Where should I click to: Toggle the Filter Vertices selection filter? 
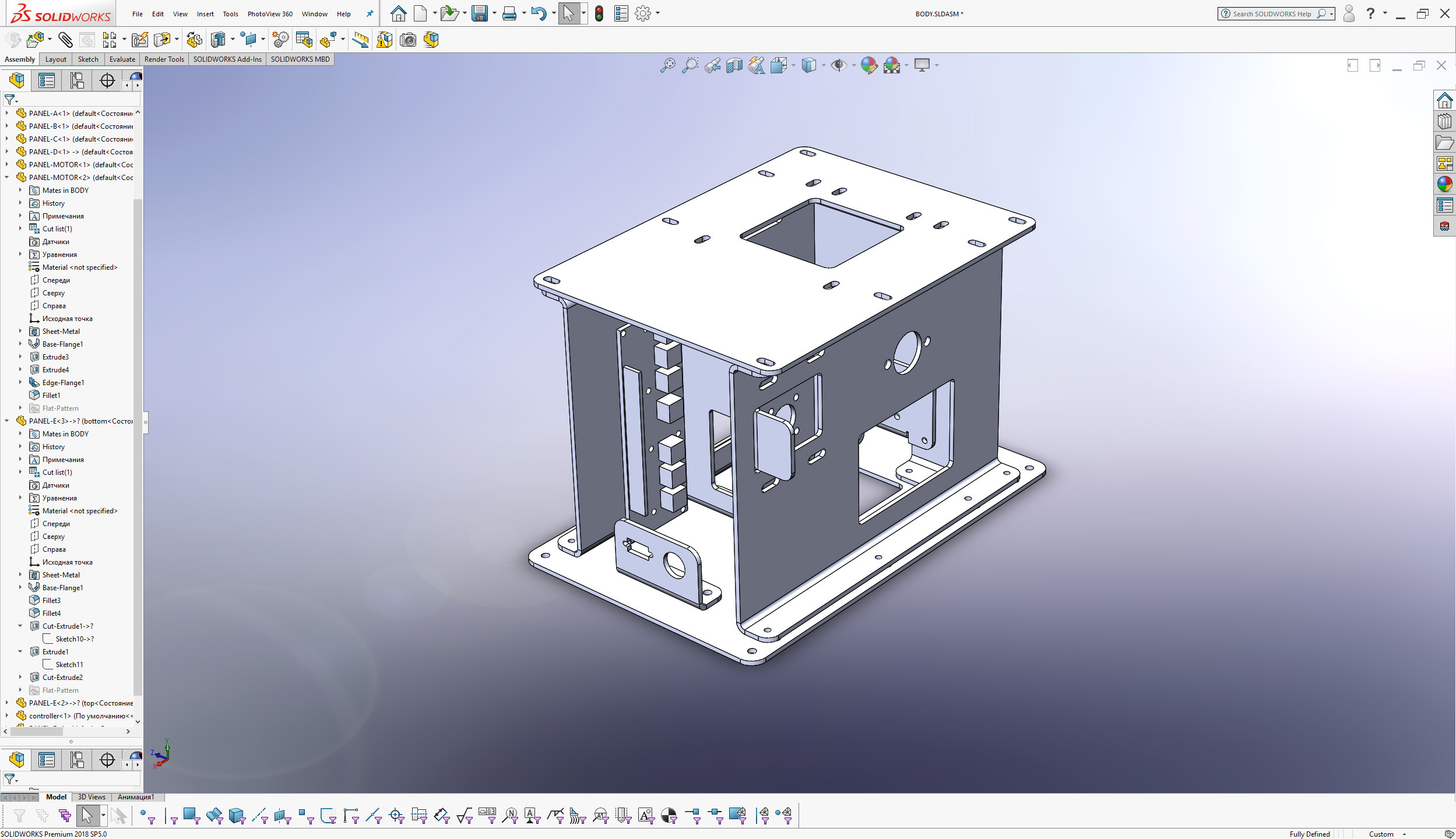(146, 816)
